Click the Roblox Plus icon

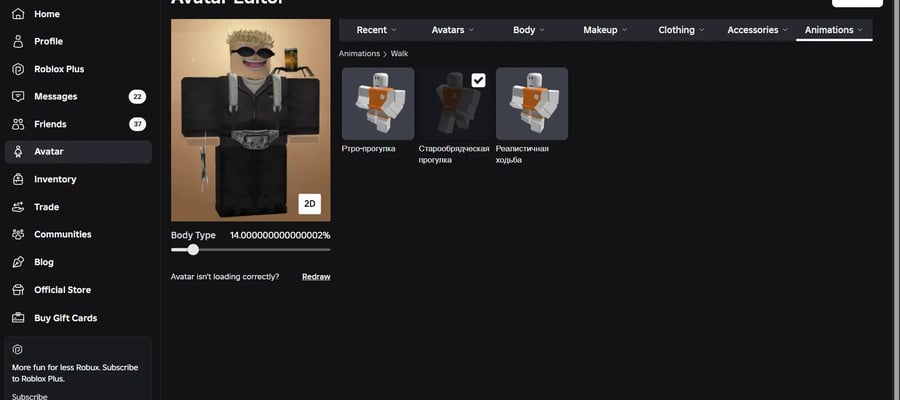coord(18,69)
